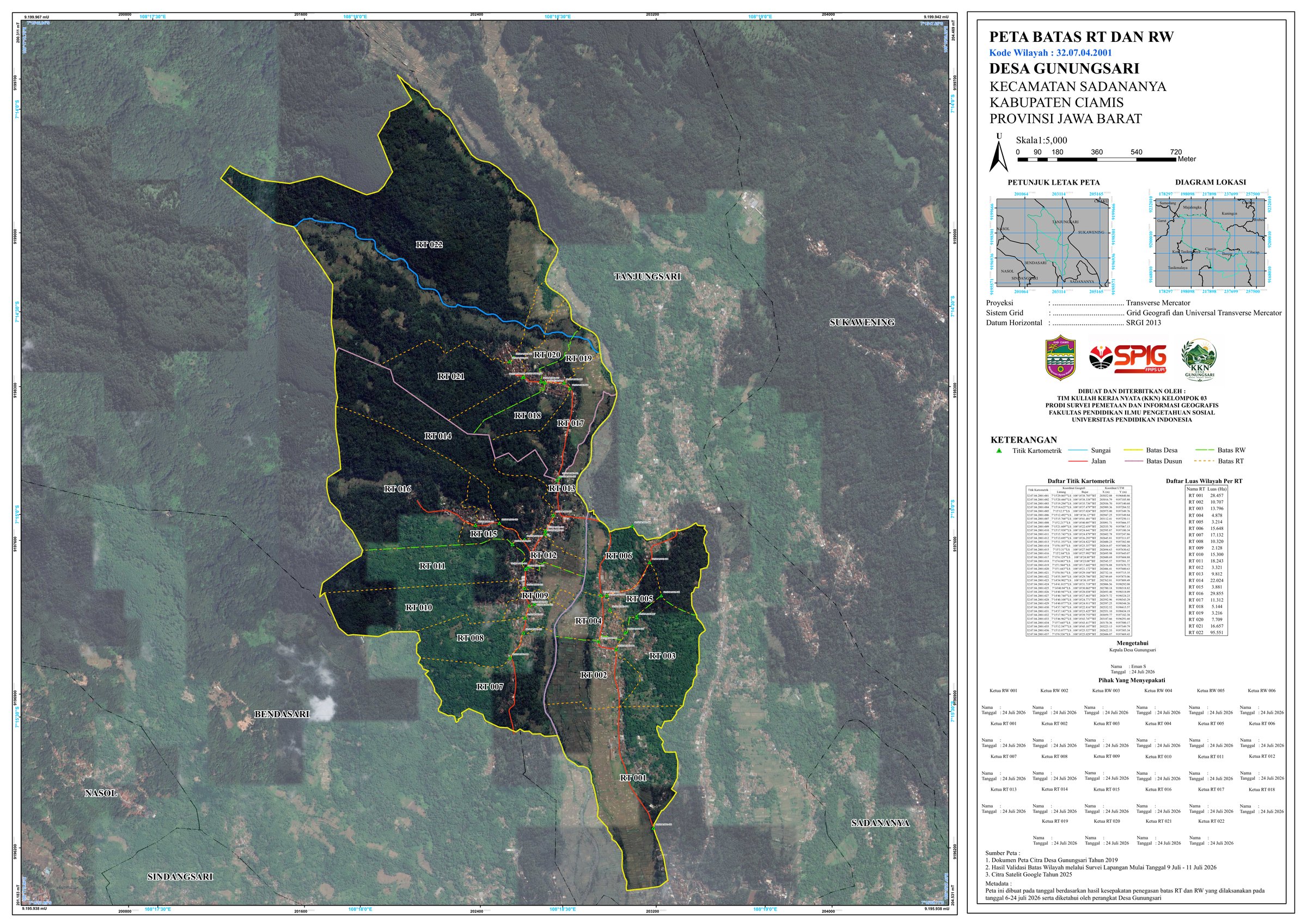Image resolution: width=1307 pixels, height=924 pixels.
Task: Click the KKN Desa Gunungsari logo
Action: [x=1199, y=359]
